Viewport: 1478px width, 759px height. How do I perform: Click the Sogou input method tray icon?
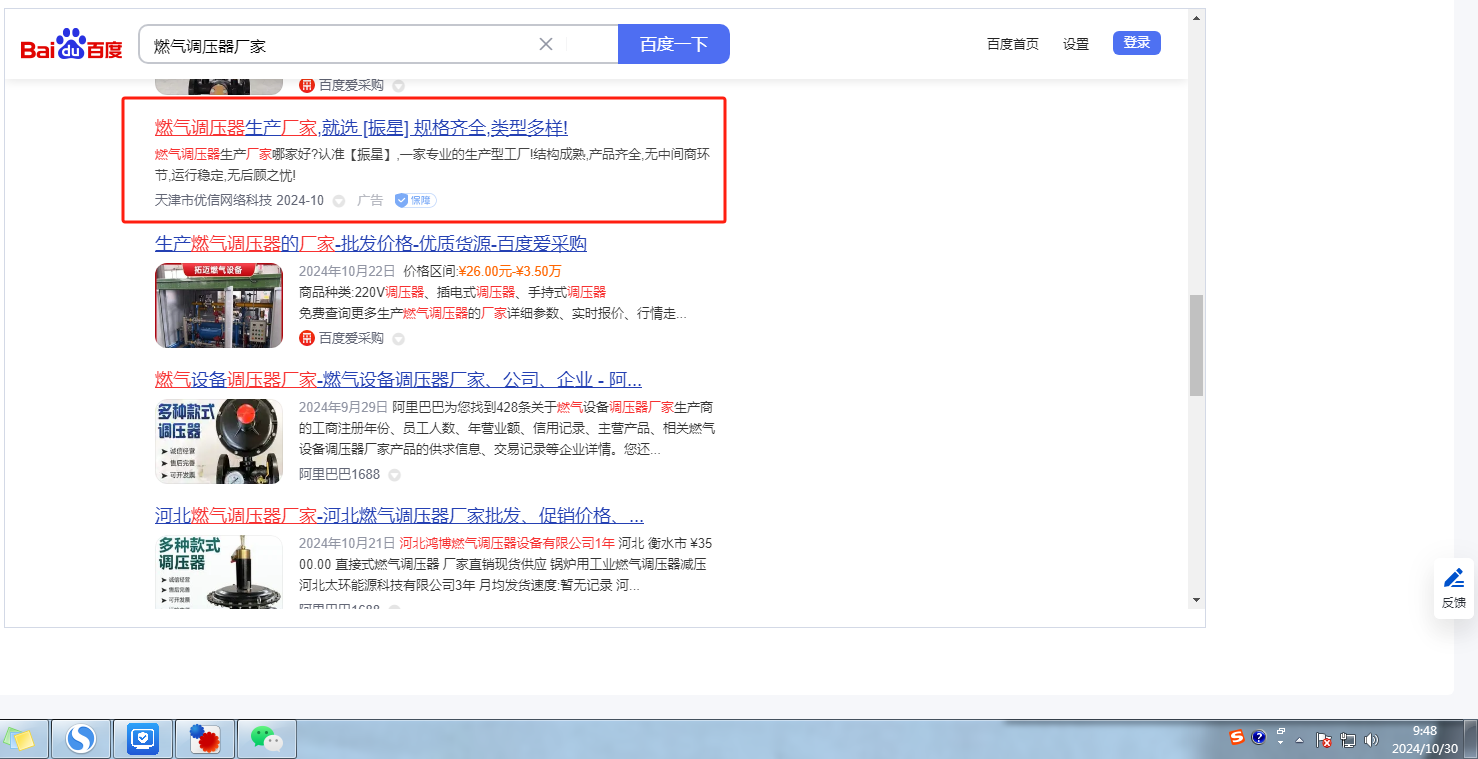pos(1237,737)
